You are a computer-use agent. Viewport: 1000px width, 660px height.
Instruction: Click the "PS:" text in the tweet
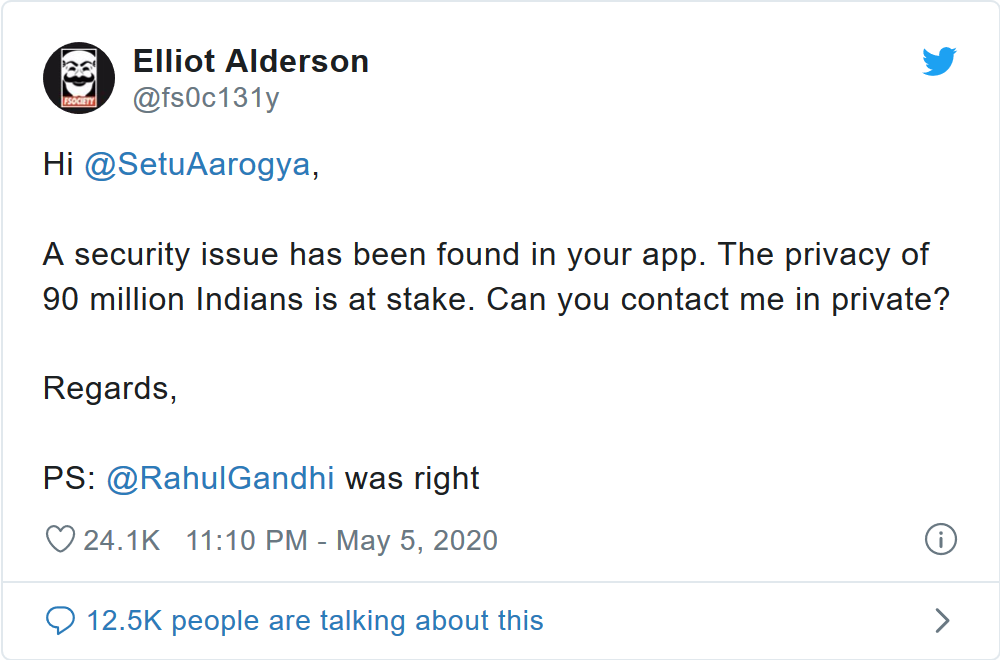coord(69,478)
